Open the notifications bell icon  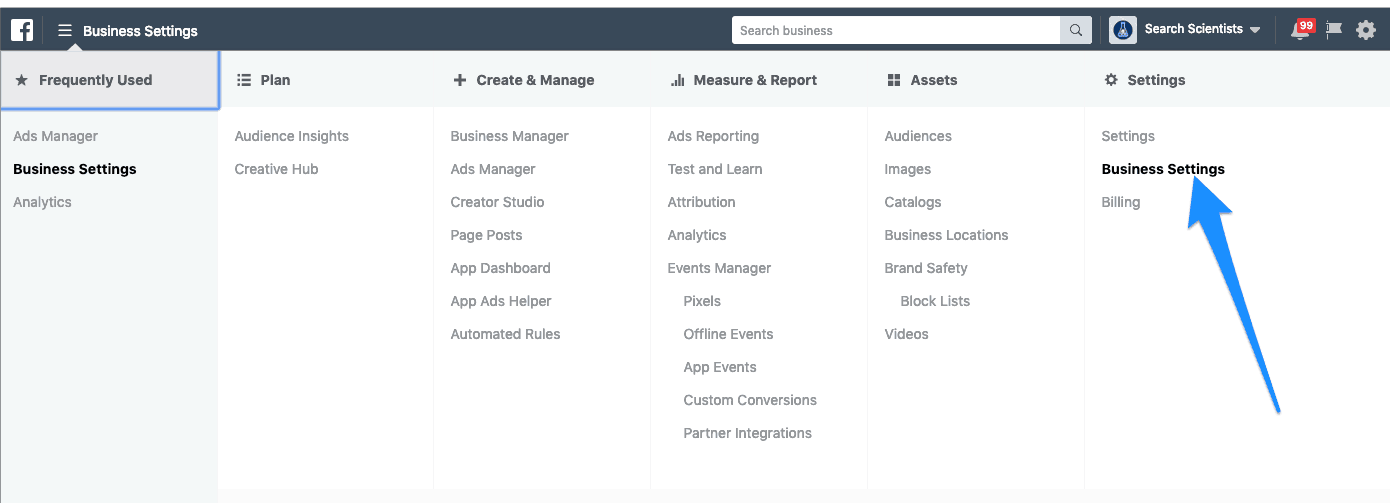tap(1300, 30)
